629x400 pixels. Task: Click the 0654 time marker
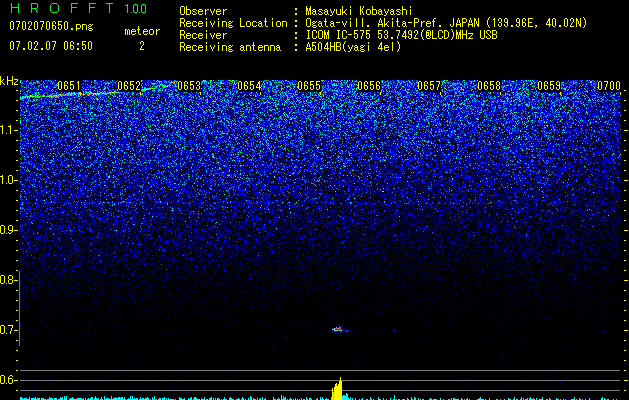pyautogui.click(x=249, y=86)
